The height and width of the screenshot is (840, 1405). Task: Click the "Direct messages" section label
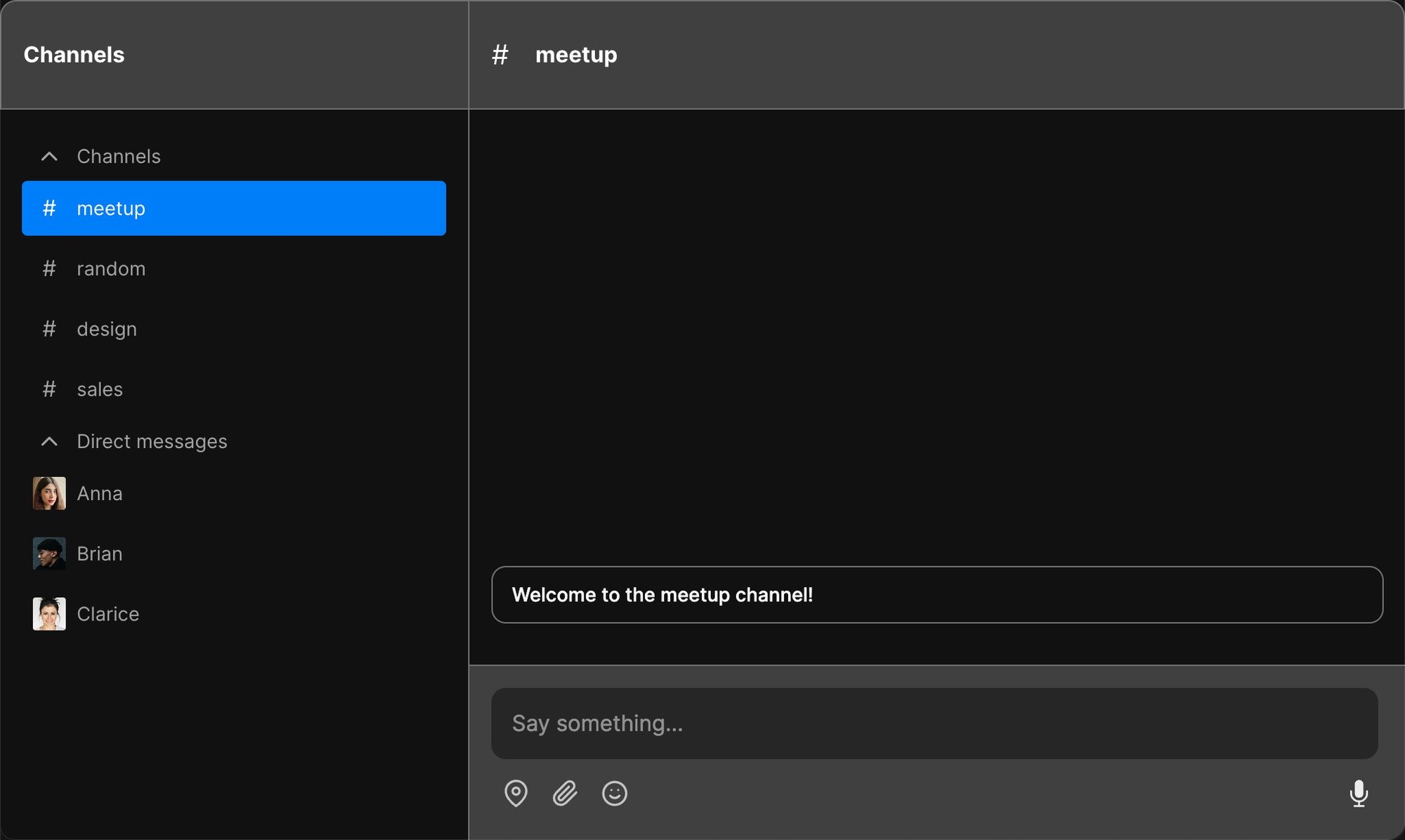[152, 441]
